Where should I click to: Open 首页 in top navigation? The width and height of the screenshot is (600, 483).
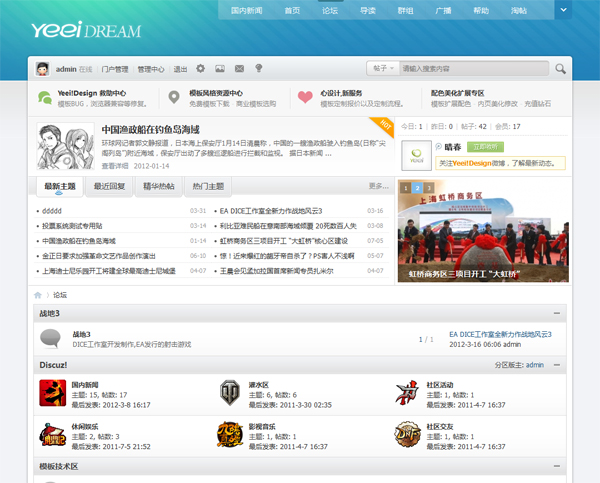tap(292, 11)
